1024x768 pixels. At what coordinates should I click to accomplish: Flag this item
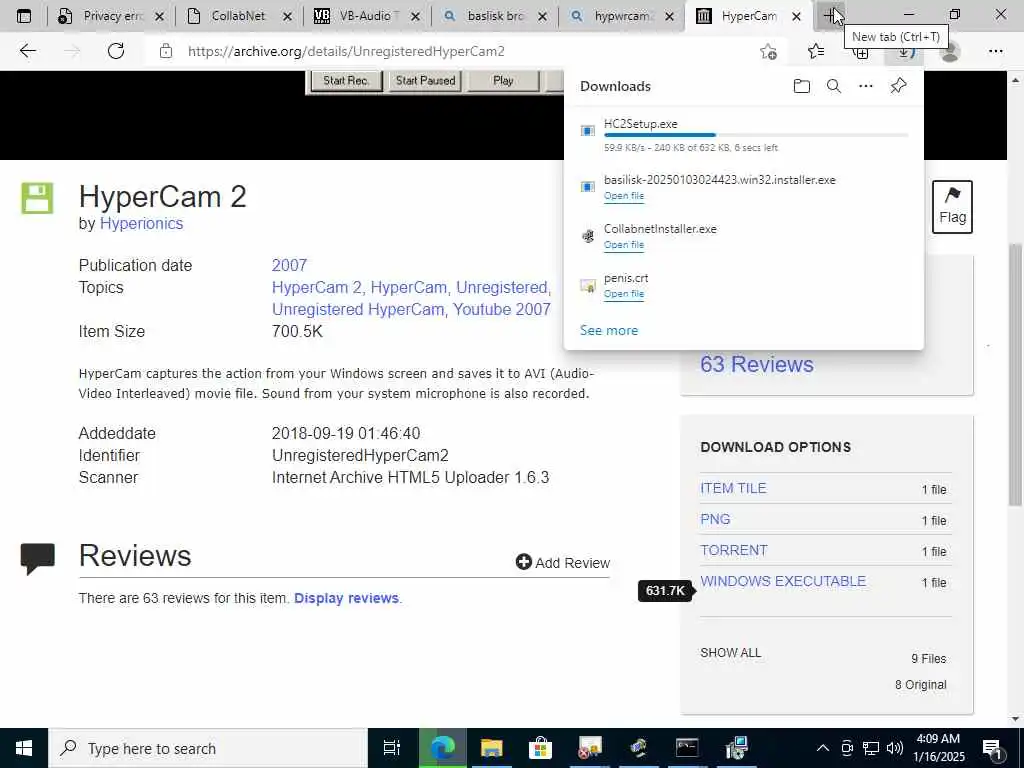pyautogui.click(x=952, y=207)
